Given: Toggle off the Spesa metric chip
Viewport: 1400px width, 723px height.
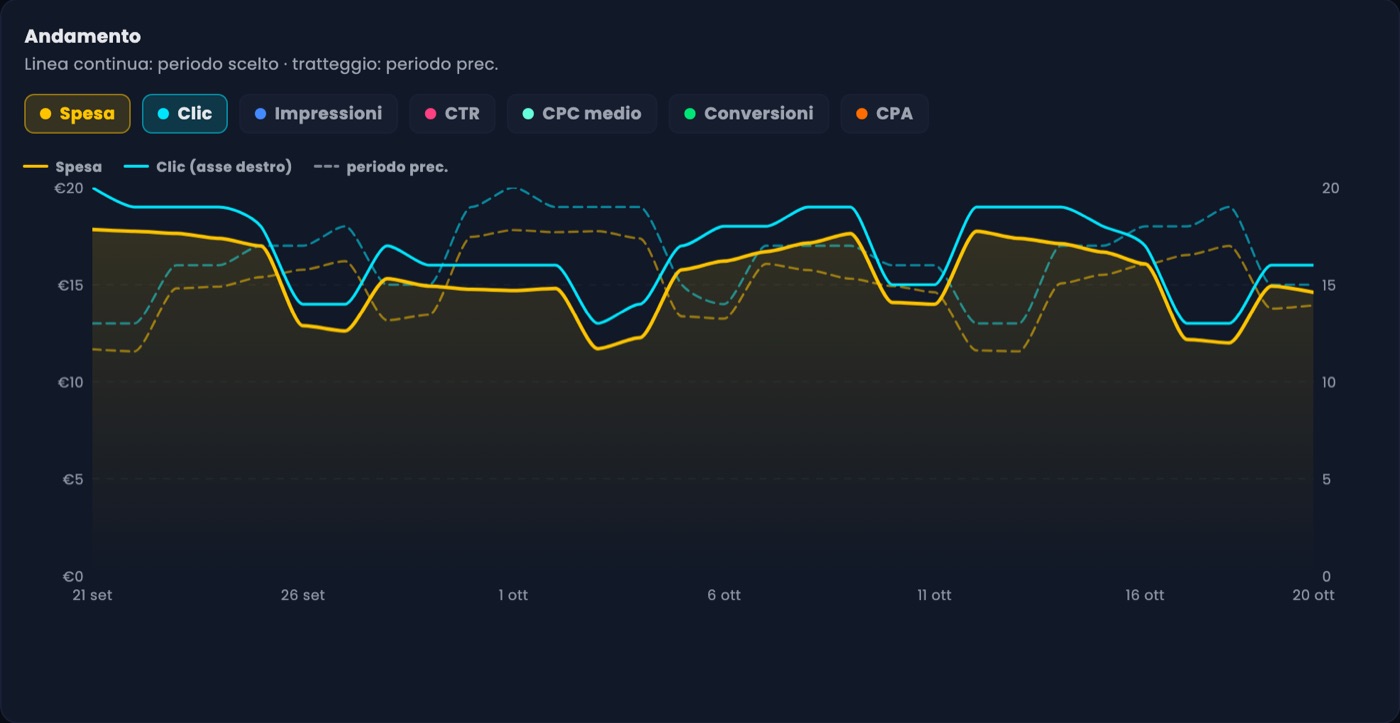Looking at the screenshot, I should click(x=77, y=114).
